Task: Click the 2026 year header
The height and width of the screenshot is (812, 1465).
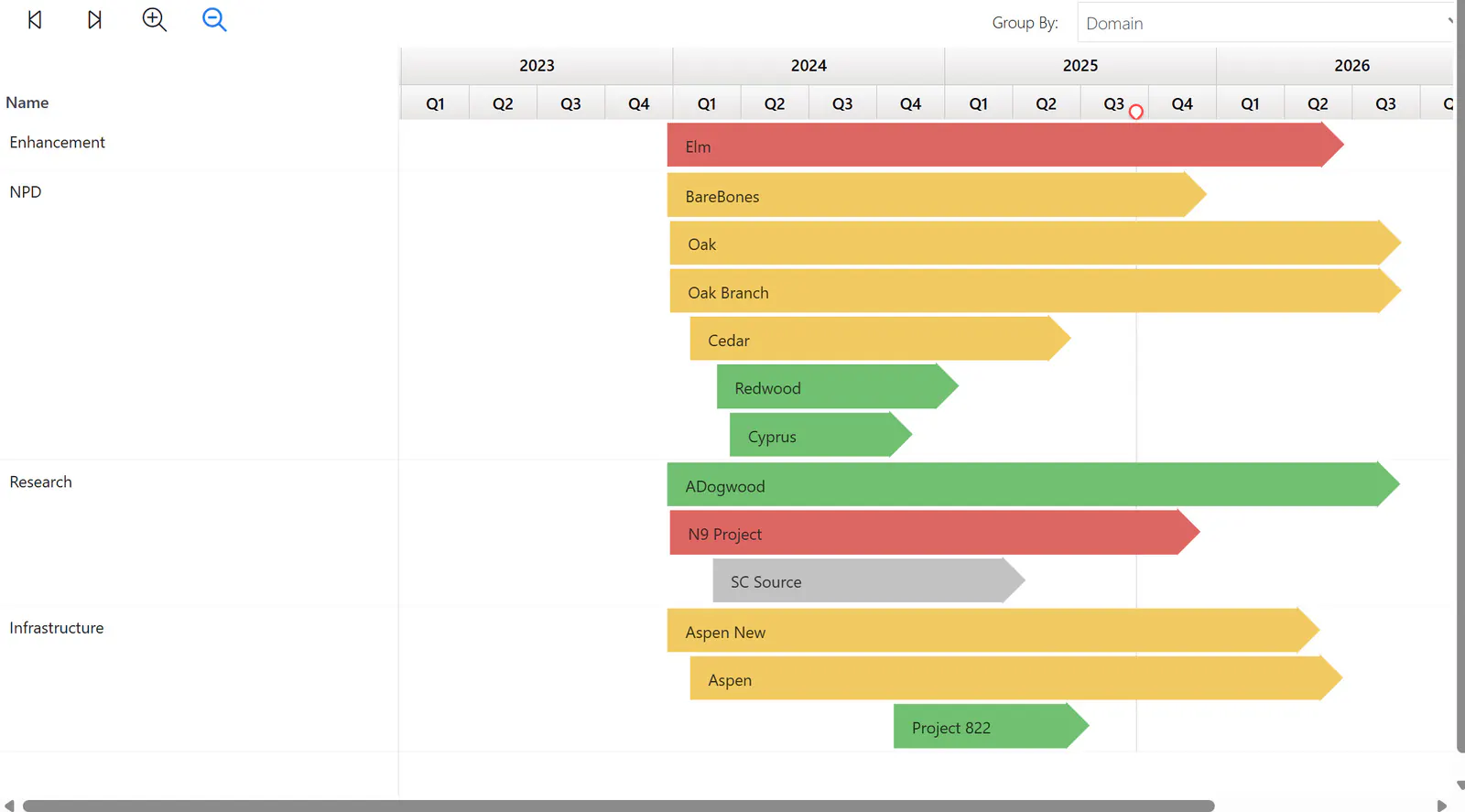Action: [1335, 66]
